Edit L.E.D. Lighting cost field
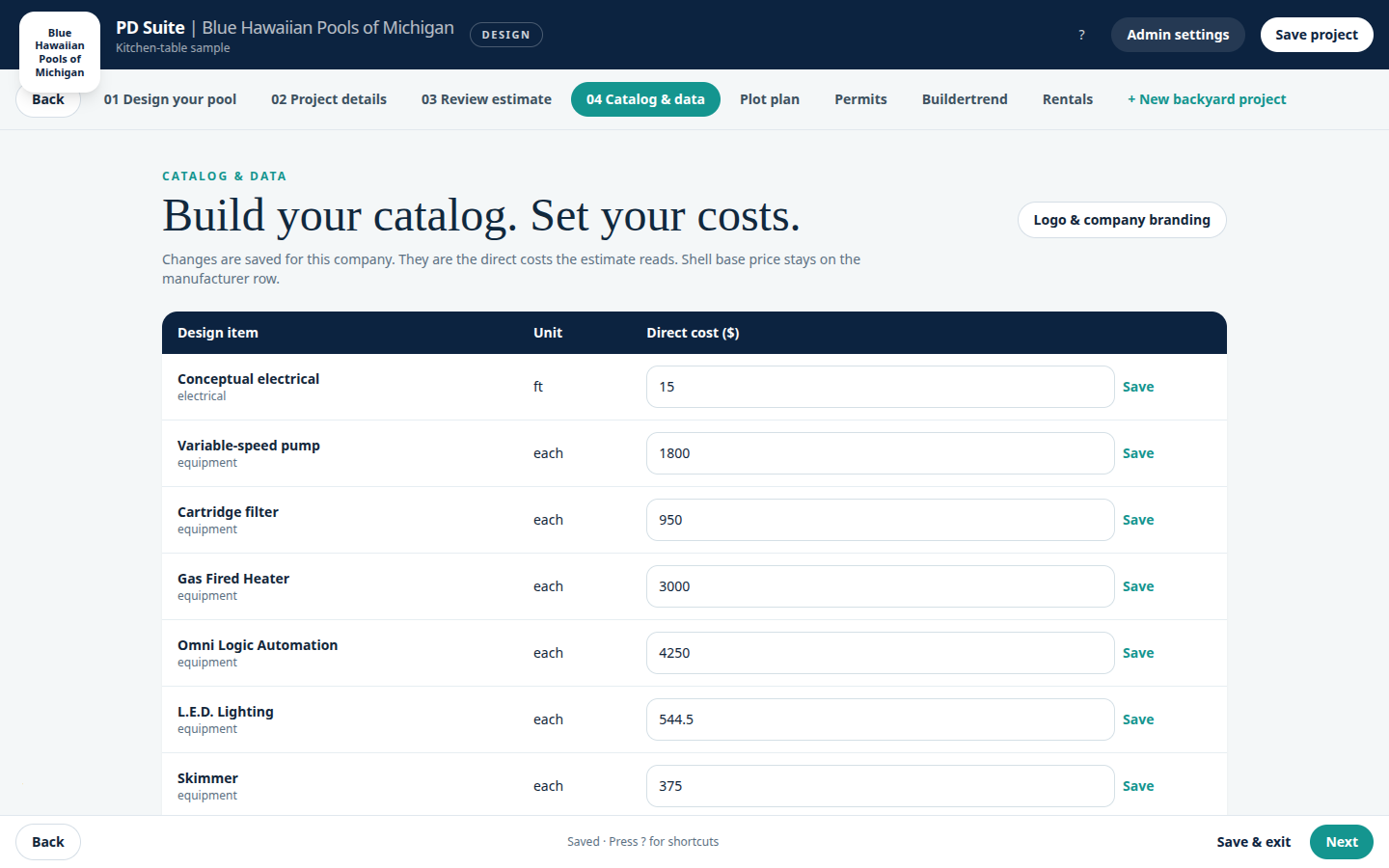This screenshot has height=868, width=1389. click(881, 719)
